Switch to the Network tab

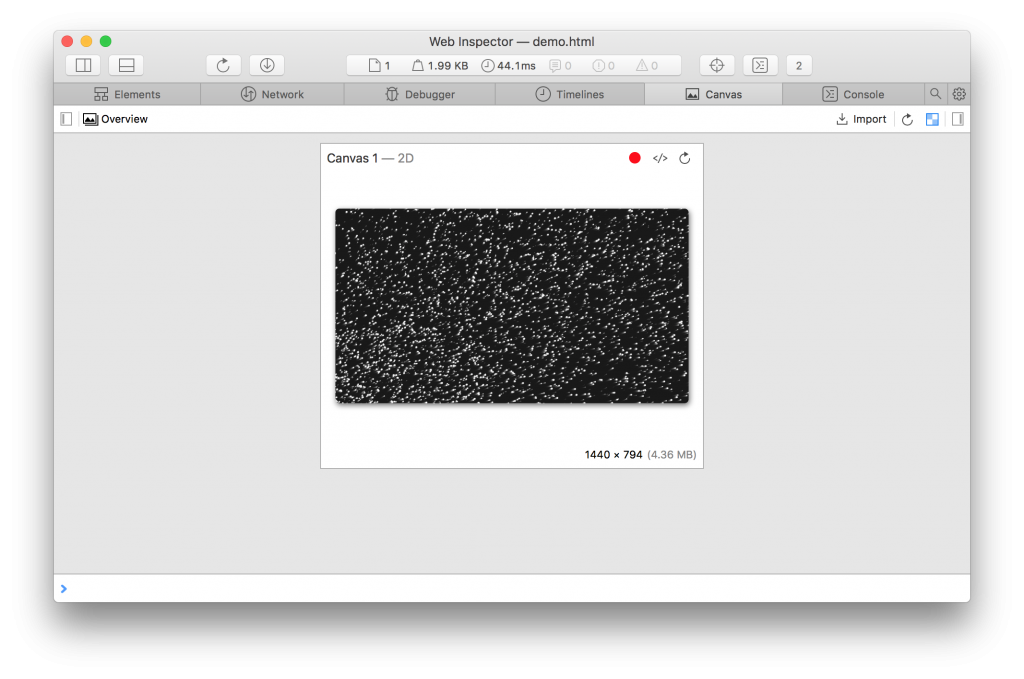(x=272, y=94)
